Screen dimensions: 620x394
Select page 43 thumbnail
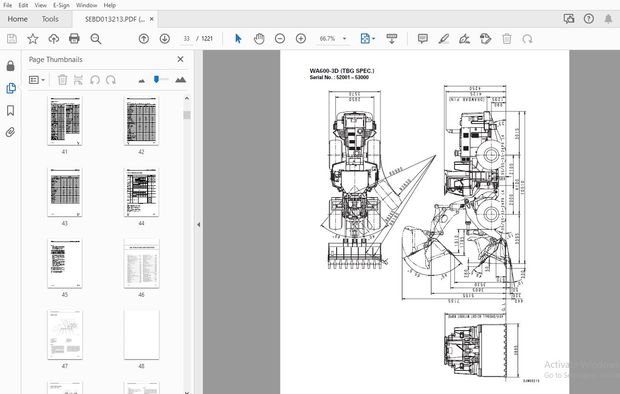tap(65, 192)
